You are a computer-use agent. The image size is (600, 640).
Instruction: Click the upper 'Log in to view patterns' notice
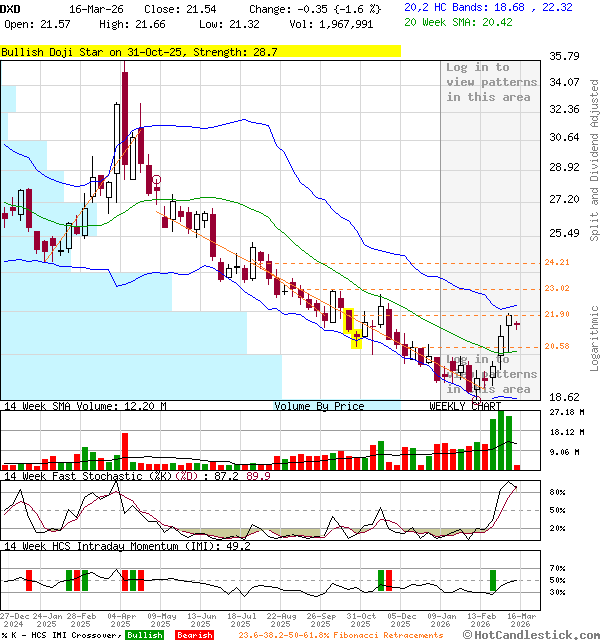pos(491,82)
